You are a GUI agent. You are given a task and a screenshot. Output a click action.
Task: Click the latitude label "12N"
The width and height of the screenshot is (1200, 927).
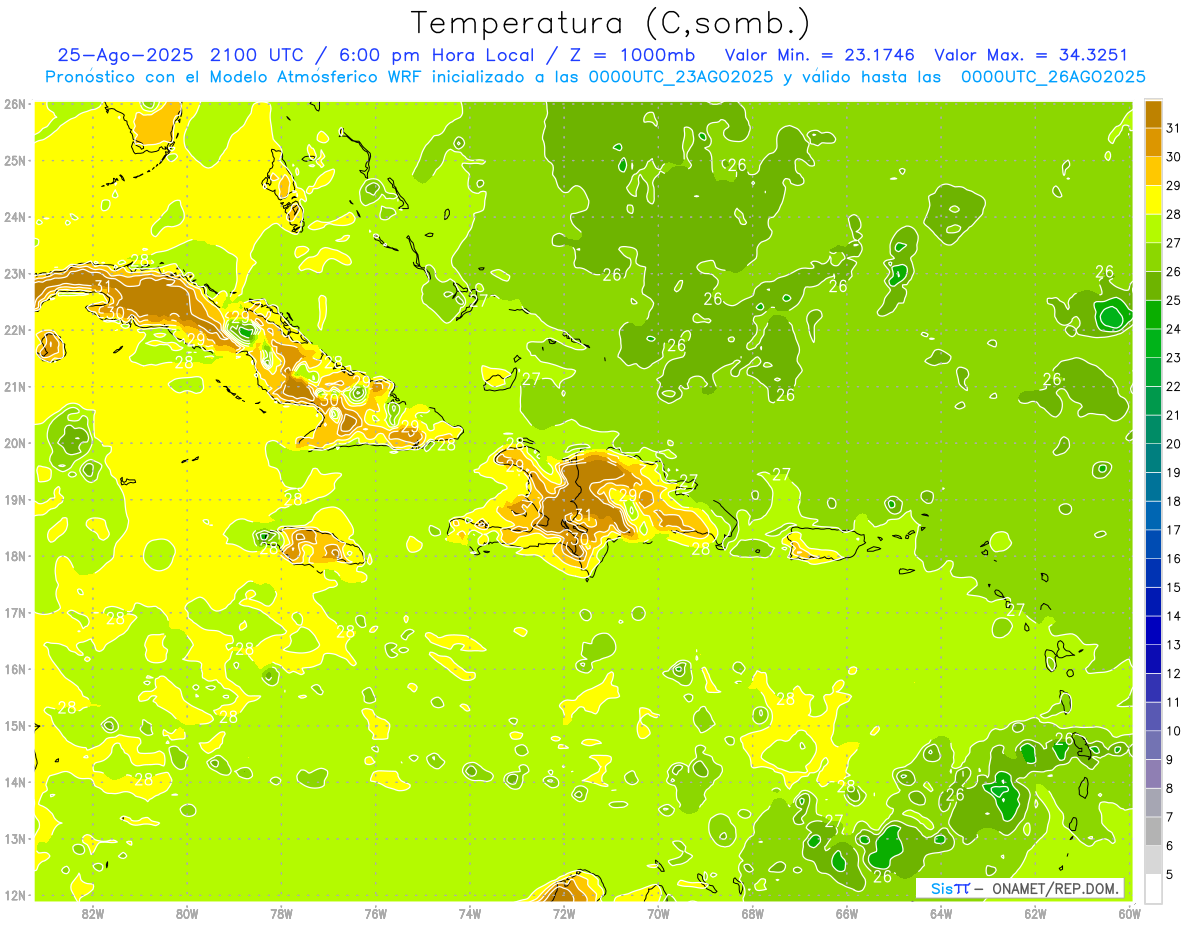tap(15, 895)
